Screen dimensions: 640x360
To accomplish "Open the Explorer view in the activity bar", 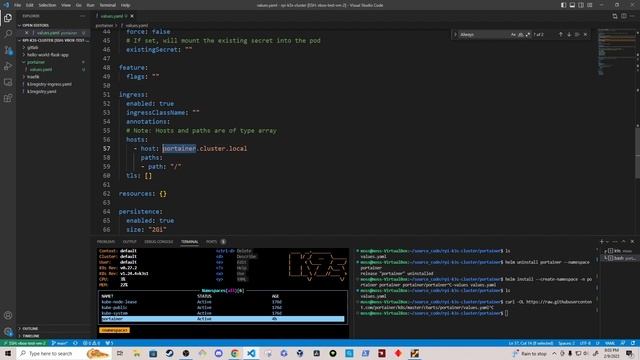I will tap(8, 18).
